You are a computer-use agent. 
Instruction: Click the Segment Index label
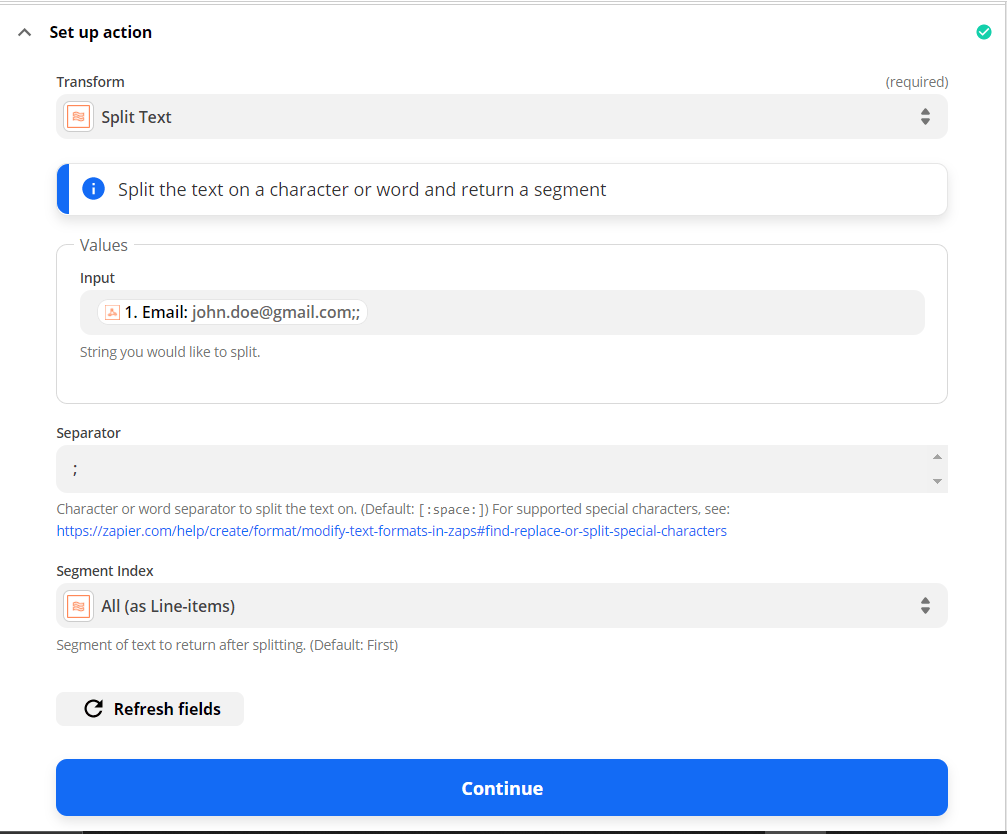pos(105,571)
